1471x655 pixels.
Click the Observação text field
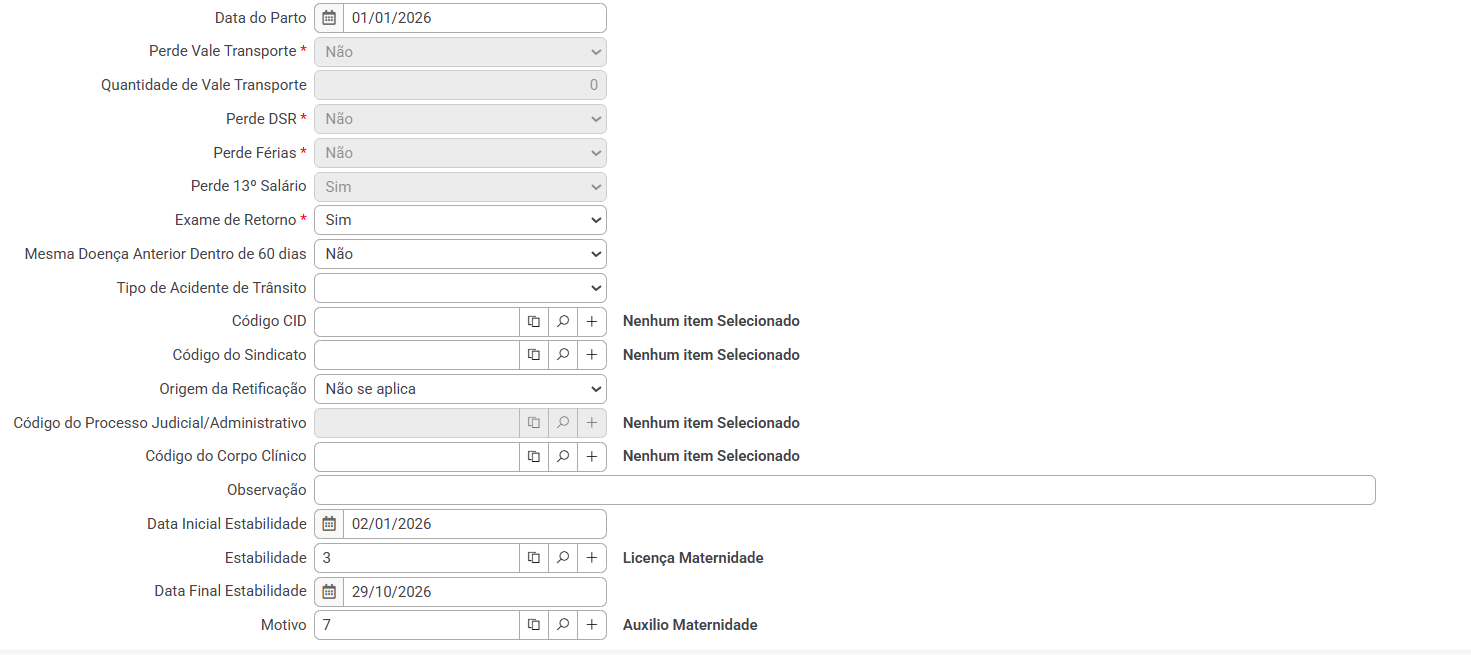[844, 490]
